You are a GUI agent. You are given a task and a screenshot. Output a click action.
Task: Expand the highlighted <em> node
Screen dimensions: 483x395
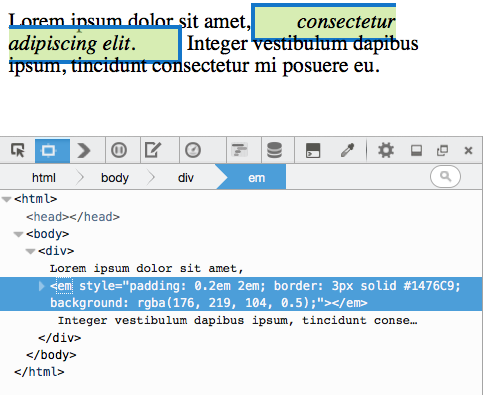click(42, 286)
